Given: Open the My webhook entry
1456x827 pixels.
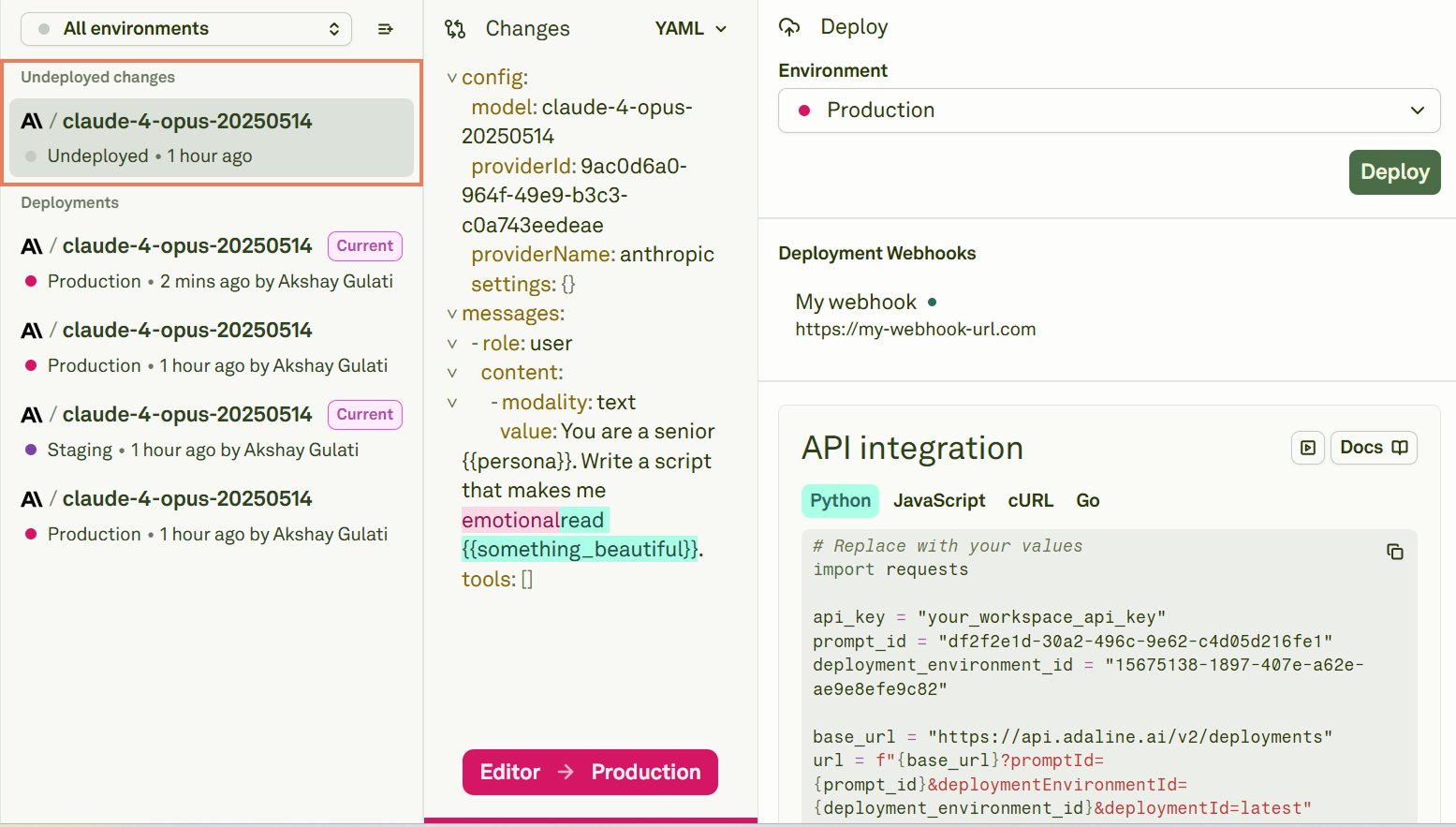Looking at the screenshot, I should tap(856, 302).
